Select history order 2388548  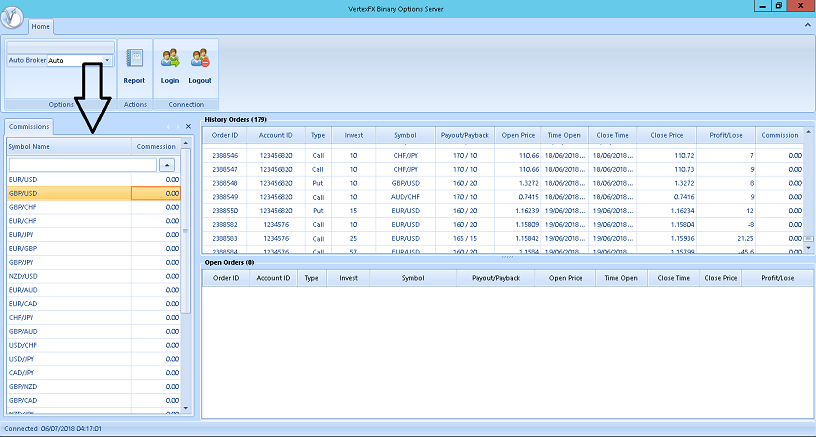pyautogui.click(x=503, y=183)
